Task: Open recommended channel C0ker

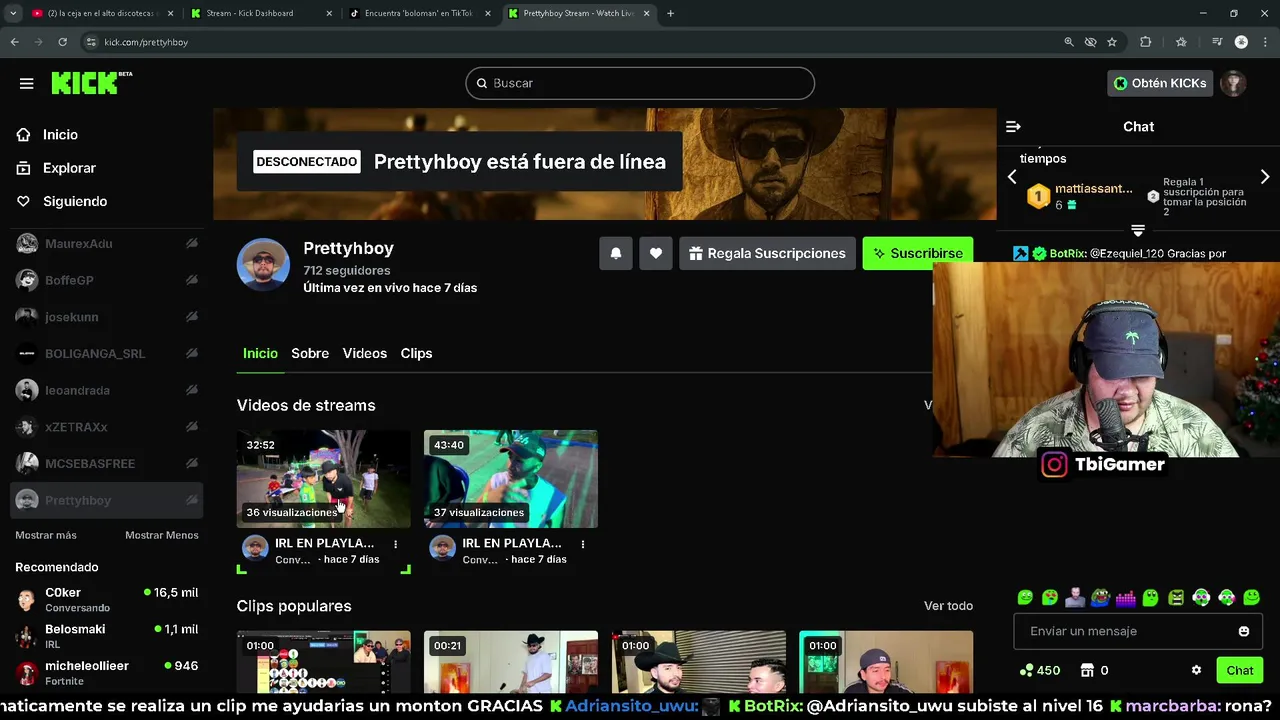Action: click(x=107, y=600)
